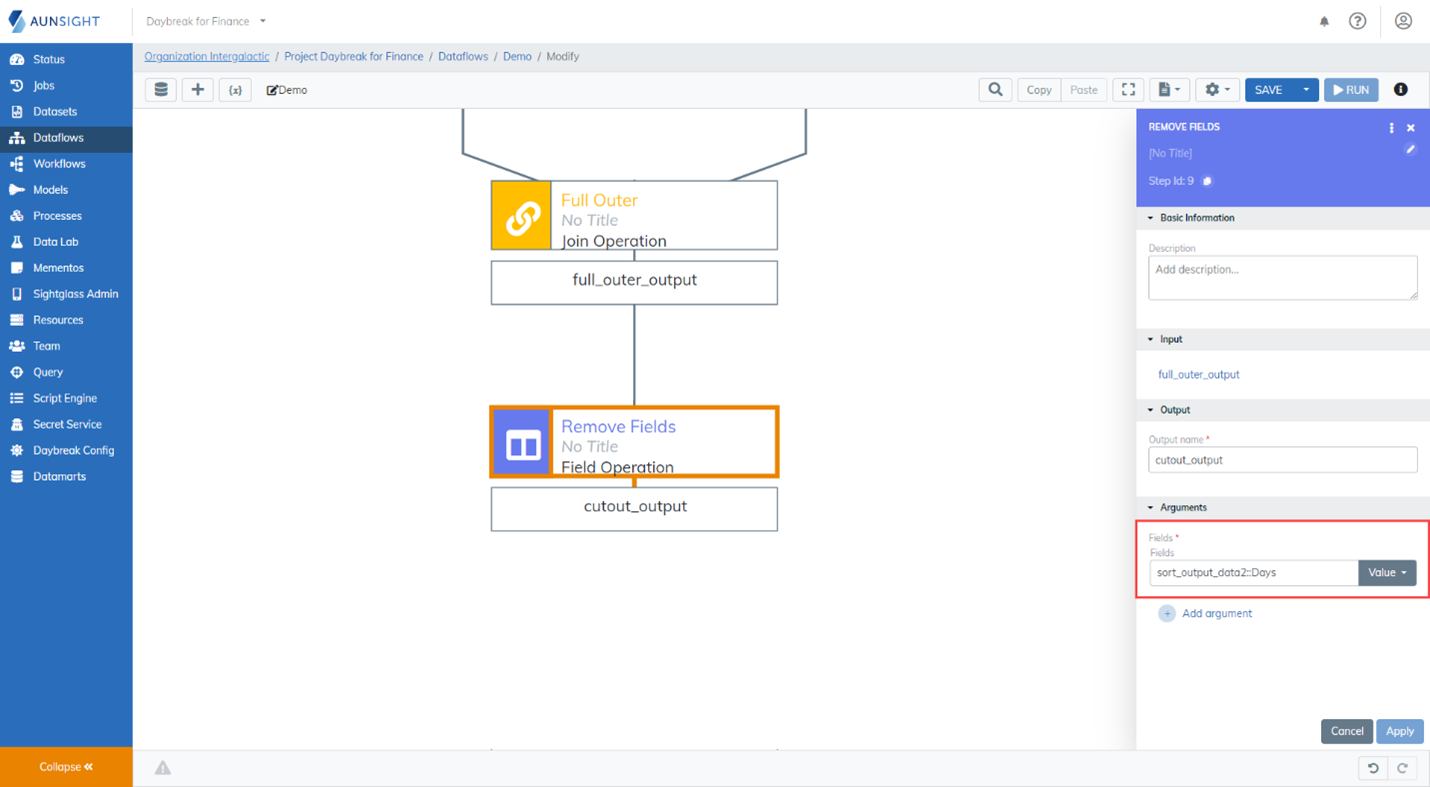The image size is (1430, 787).
Task: Toggle fullscreen canvas view icon
Action: pos(1128,90)
